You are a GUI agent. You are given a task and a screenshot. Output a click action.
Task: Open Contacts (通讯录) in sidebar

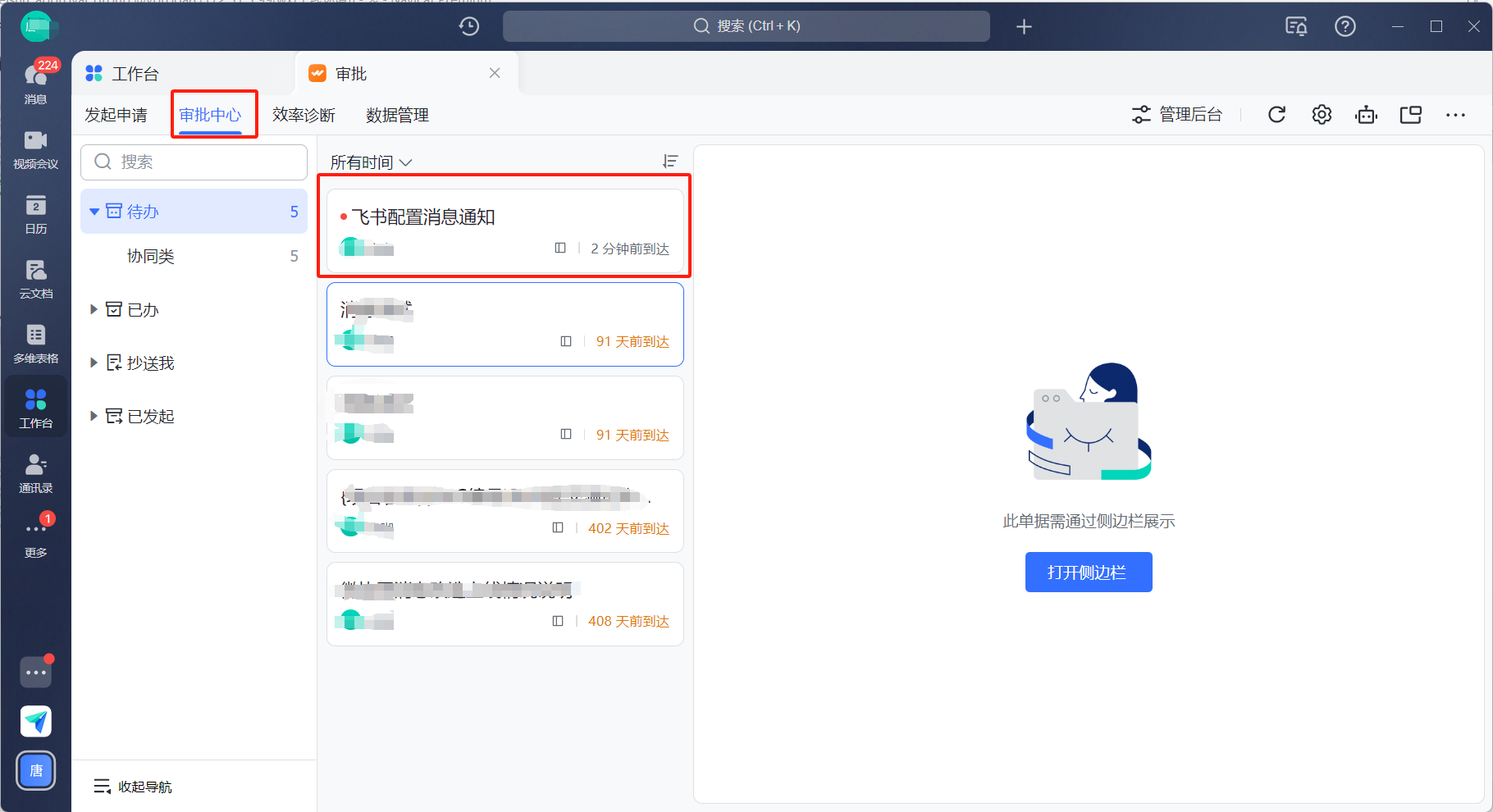tap(35, 472)
